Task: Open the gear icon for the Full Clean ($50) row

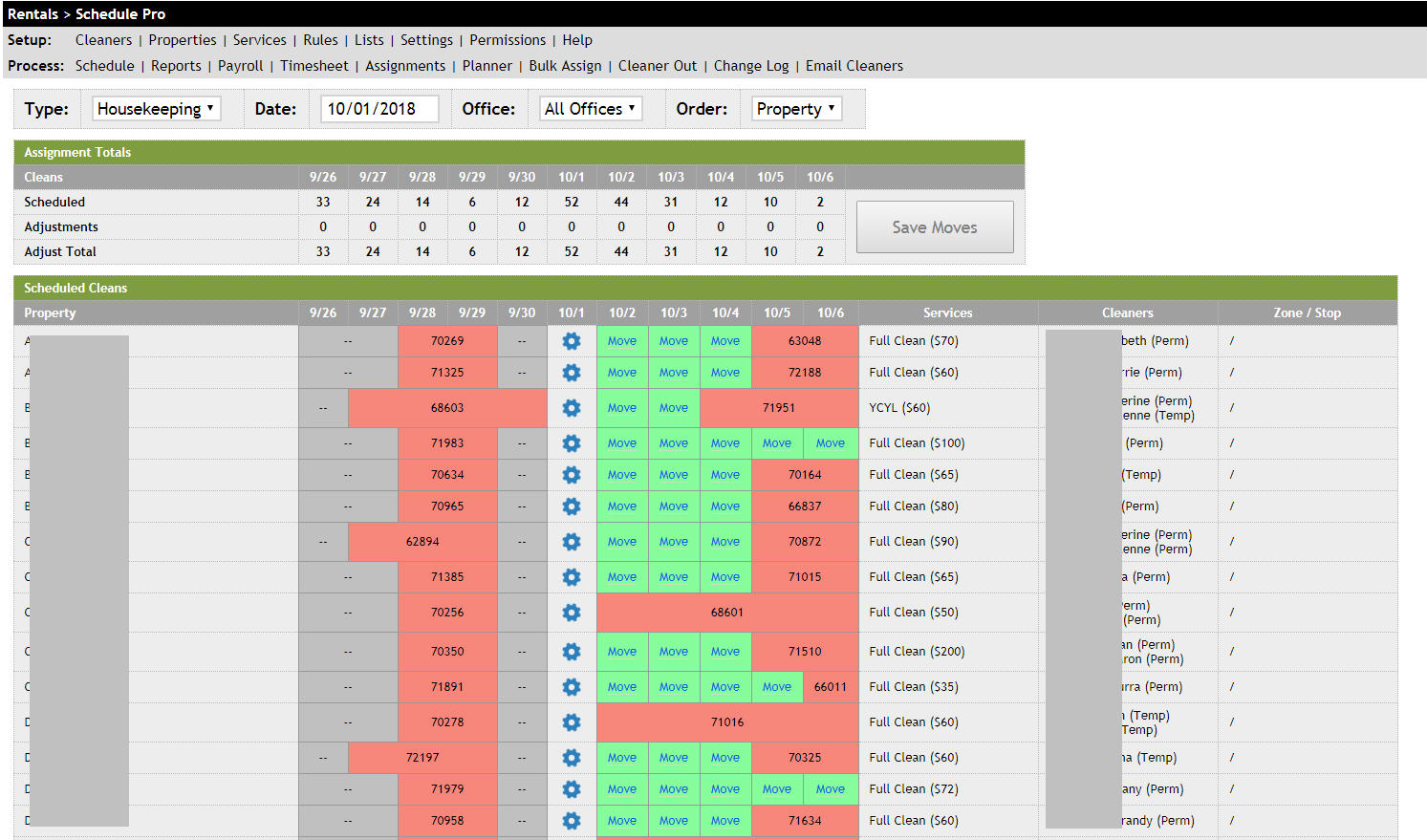Action: tap(571, 612)
